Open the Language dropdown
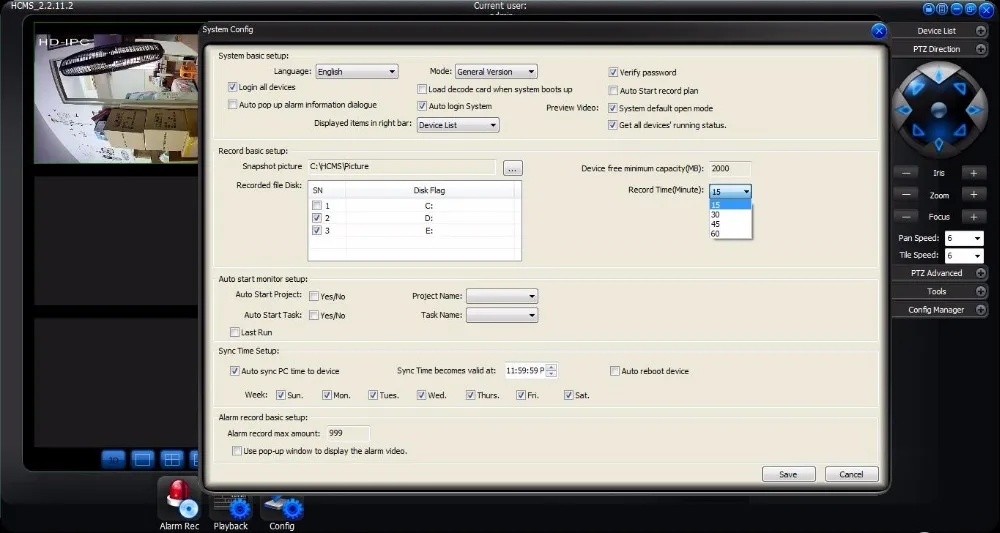Image resolution: width=1000 pixels, height=533 pixels. 356,72
